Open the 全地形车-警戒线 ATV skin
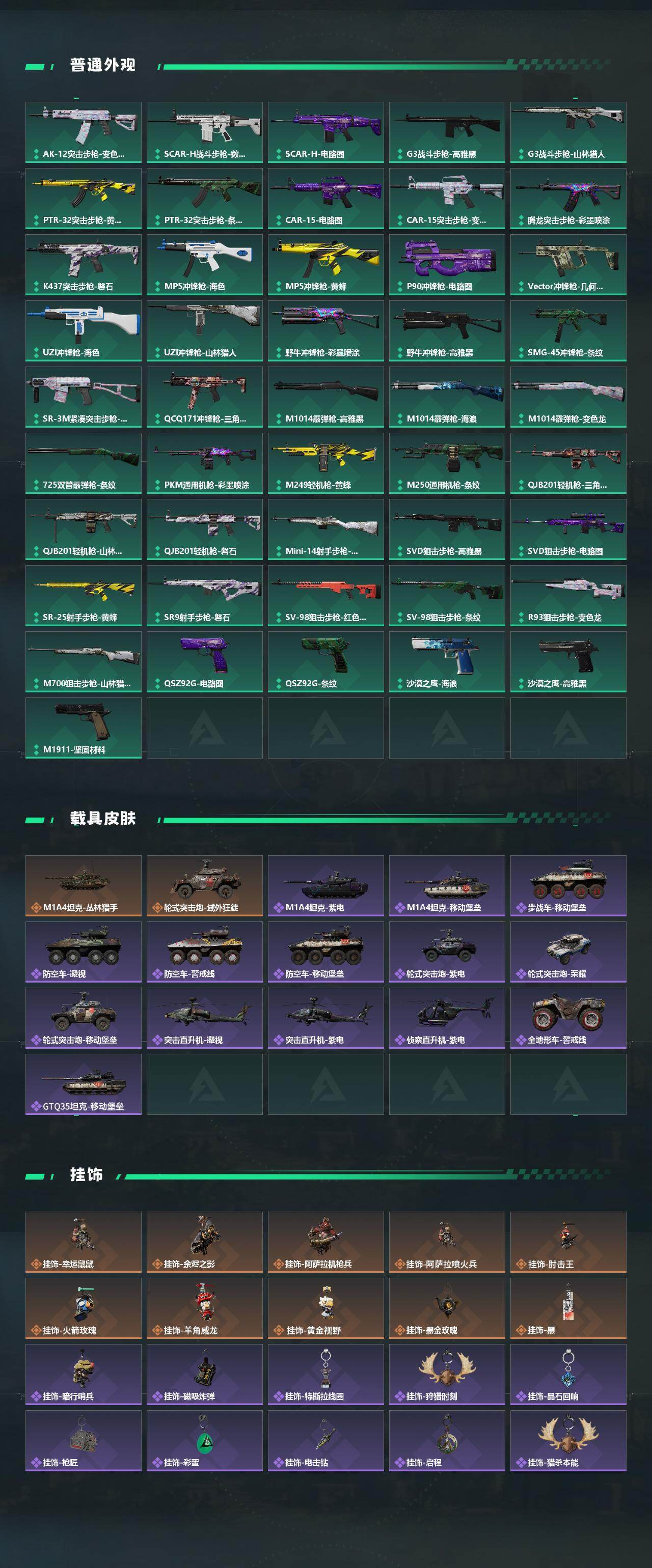Image resolution: width=652 pixels, height=1568 pixels. tap(568, 1018)
